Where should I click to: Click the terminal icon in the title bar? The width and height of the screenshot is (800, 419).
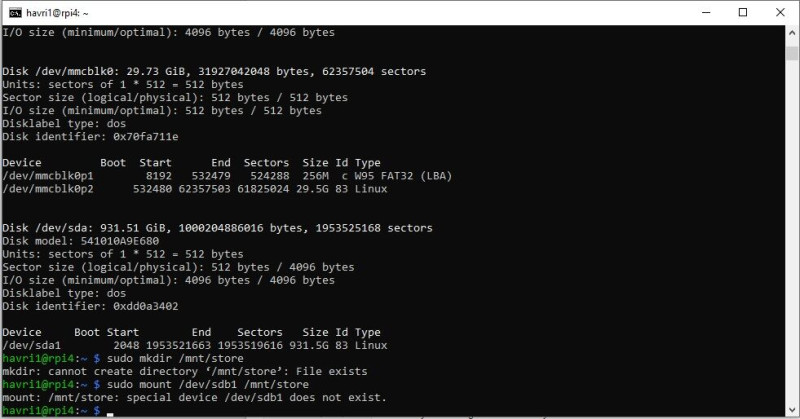pos(15,13)
